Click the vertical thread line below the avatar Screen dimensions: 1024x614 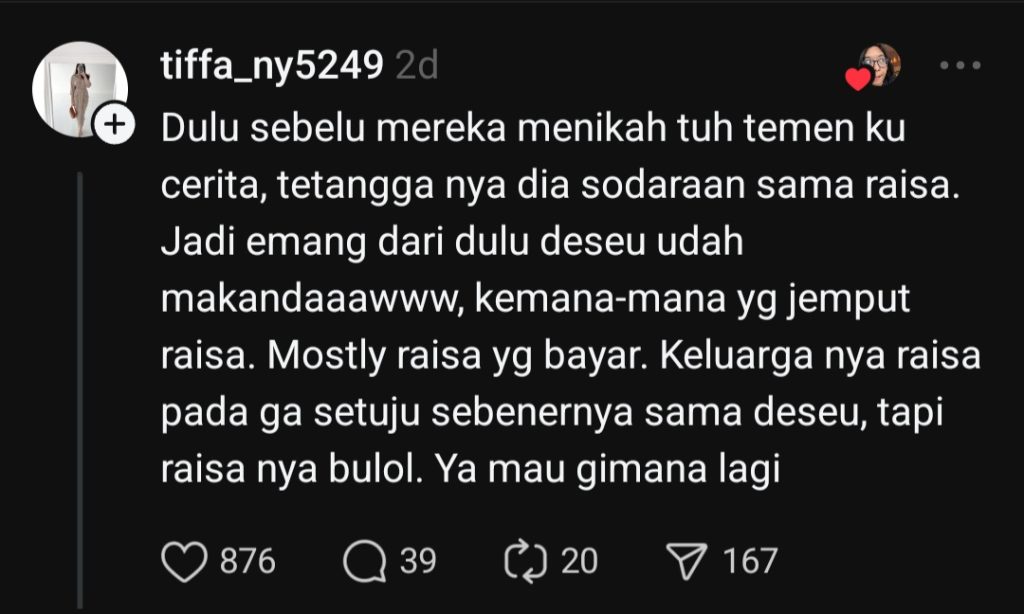click(80, 391)
